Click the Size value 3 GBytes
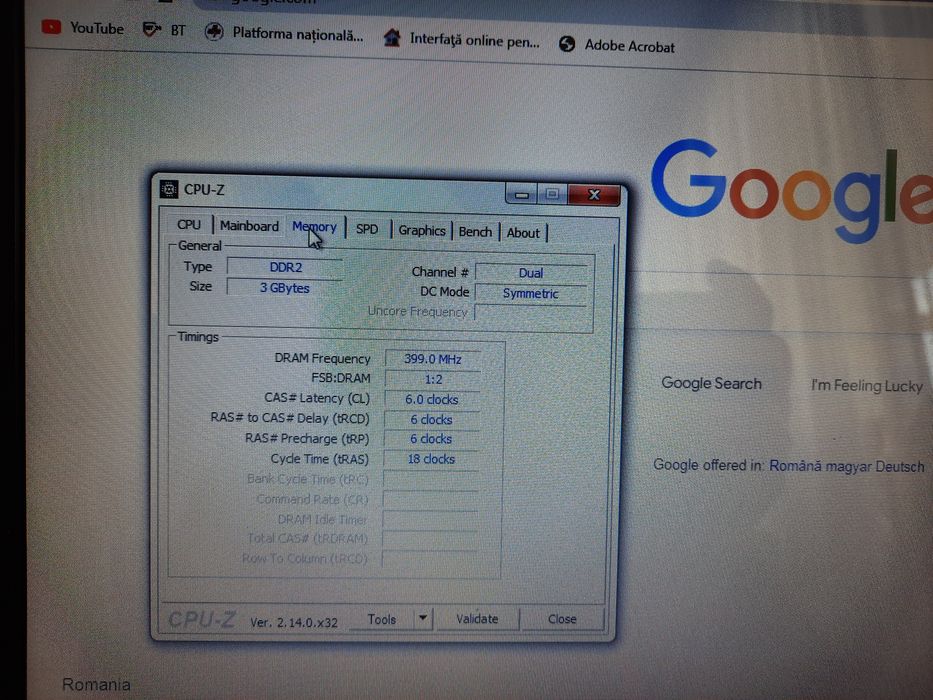 point(285,288)
